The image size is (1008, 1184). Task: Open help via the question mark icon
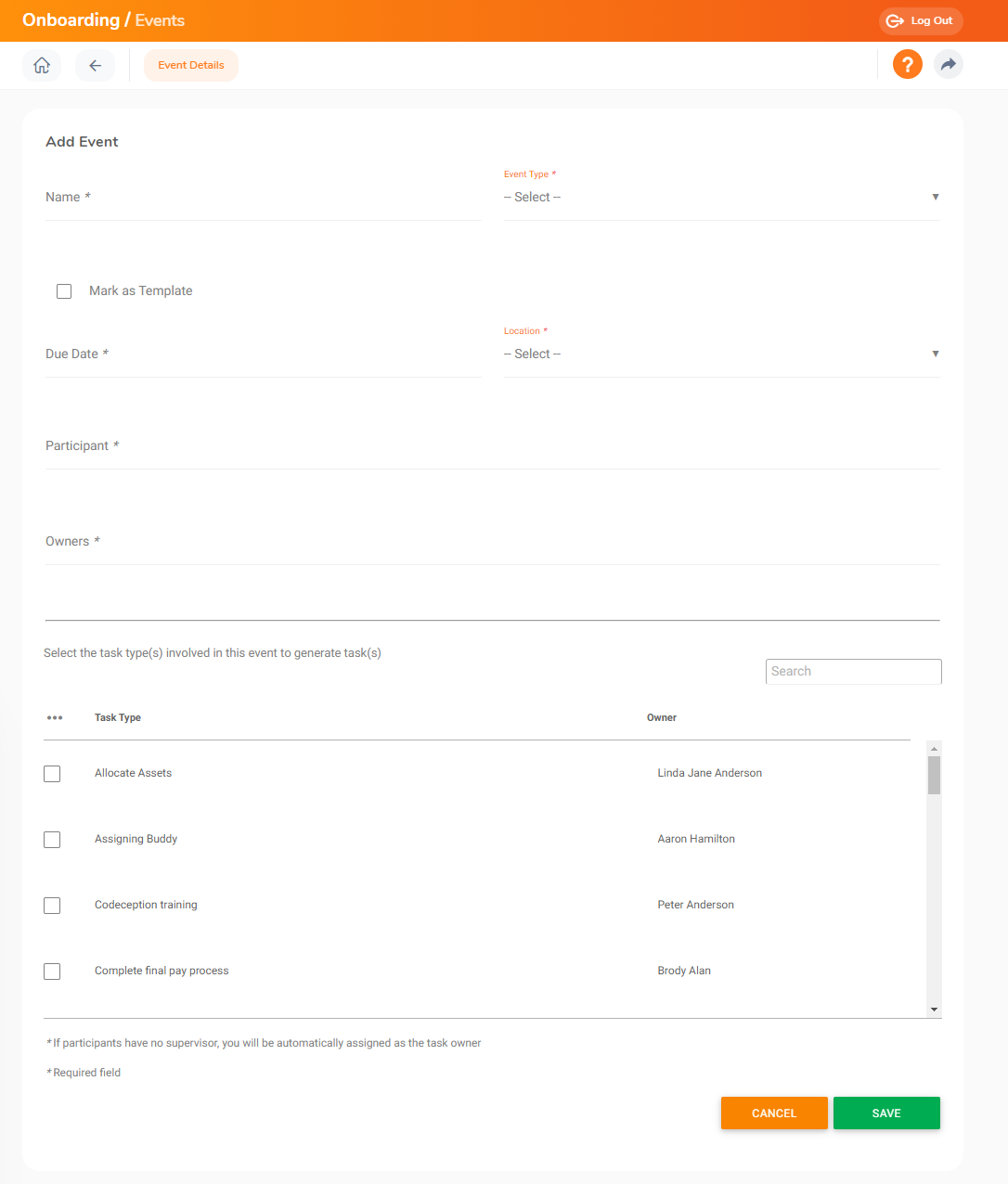click(907, 64)
